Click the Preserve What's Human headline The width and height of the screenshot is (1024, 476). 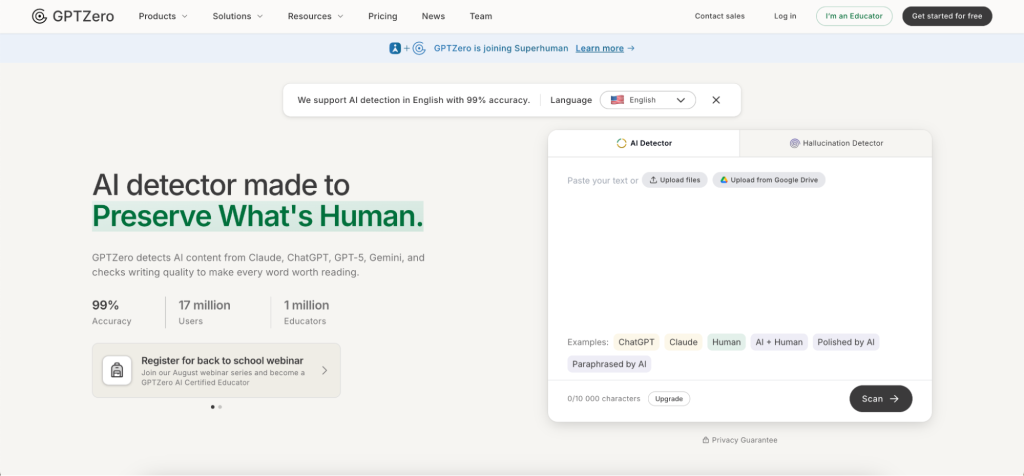click(257, 216)
